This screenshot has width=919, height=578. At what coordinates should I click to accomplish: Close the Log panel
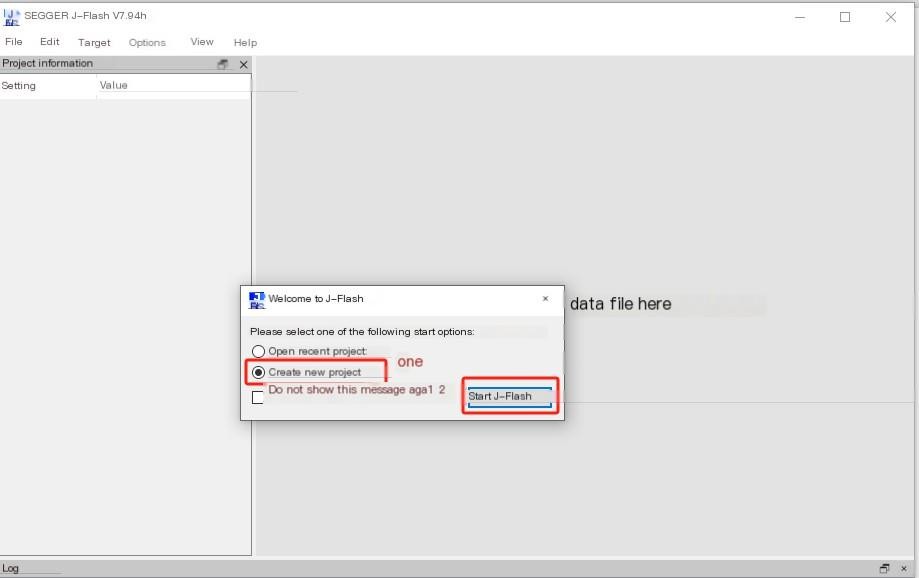coord(905,569)
